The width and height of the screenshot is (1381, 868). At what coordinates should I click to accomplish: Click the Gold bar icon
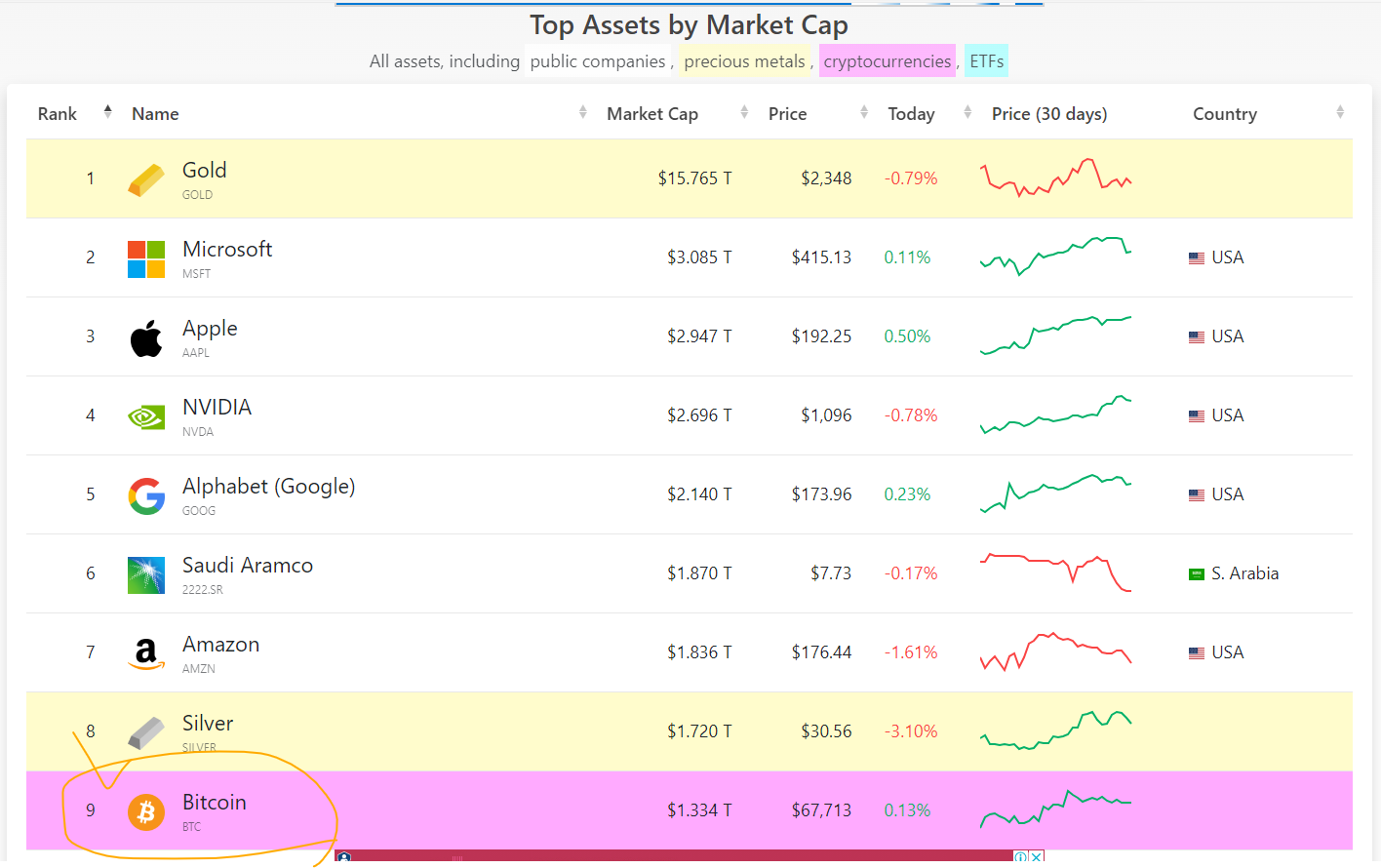click(x=146, y=179)
